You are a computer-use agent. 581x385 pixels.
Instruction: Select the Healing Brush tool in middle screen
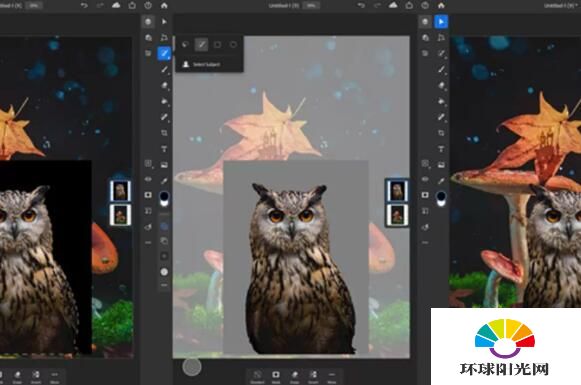(x=164, y=117)
